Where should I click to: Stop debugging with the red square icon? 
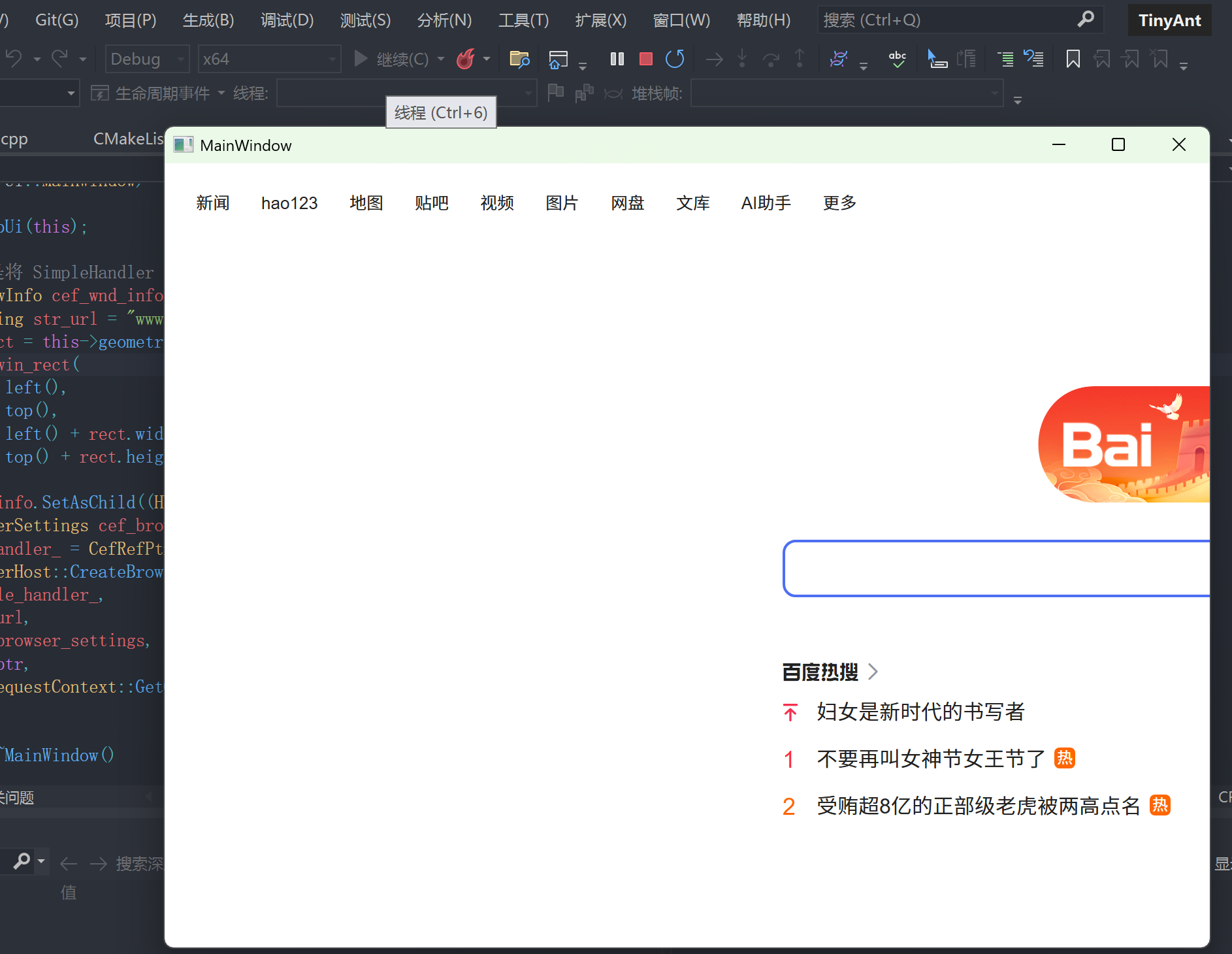tap(645, 59)
